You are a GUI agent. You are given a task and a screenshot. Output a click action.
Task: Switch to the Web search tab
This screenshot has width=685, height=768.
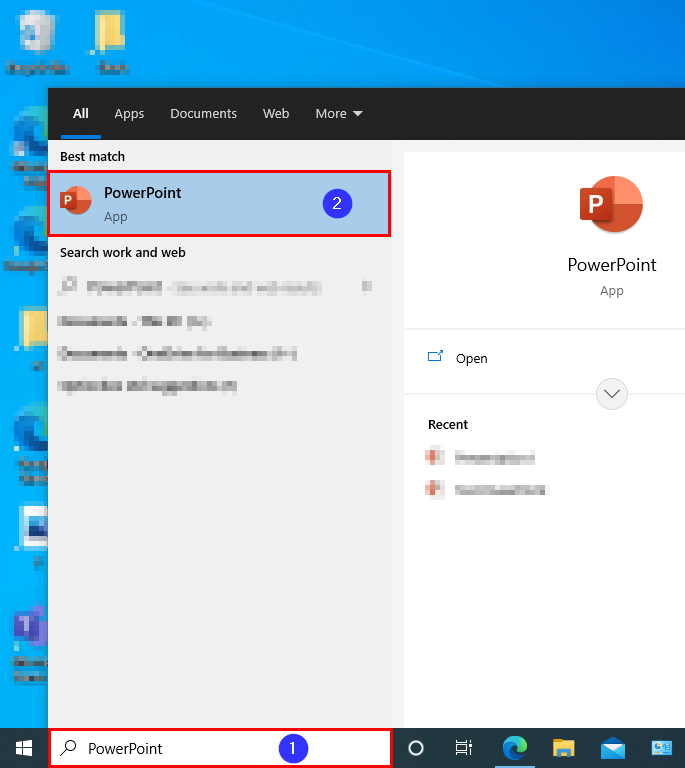(x=276, y=114)
